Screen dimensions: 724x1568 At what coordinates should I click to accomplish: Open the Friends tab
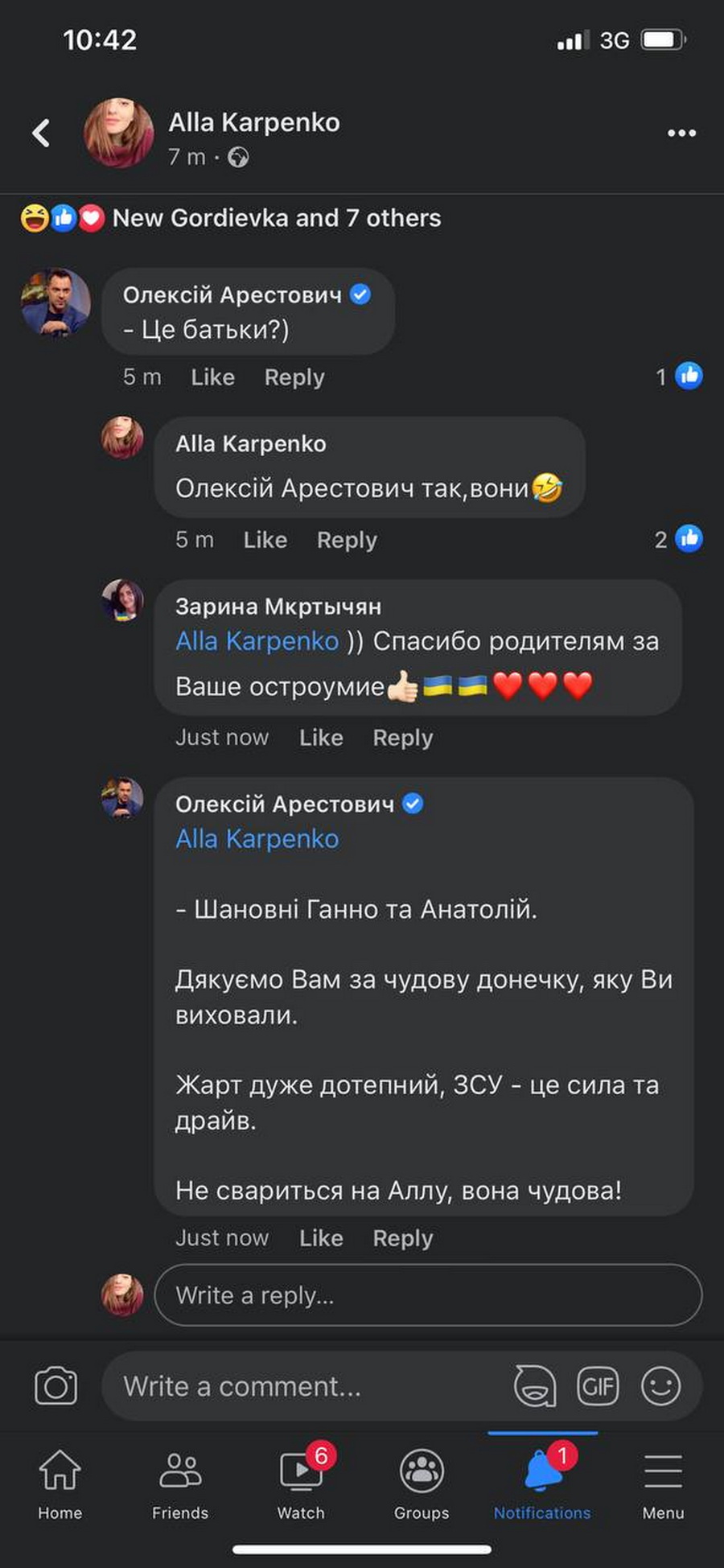[180, 1484]
